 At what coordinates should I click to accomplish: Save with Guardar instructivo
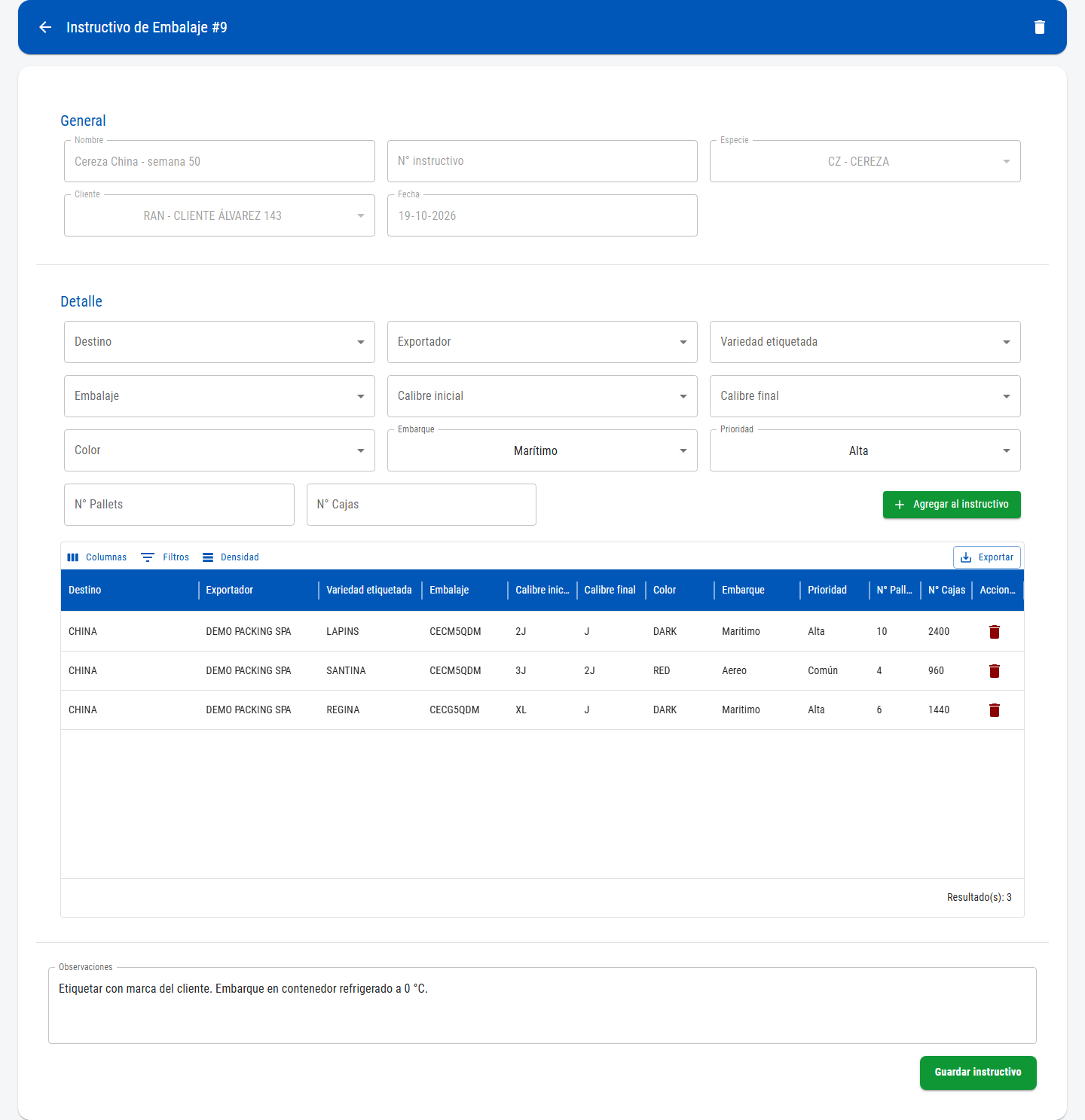978,1073
